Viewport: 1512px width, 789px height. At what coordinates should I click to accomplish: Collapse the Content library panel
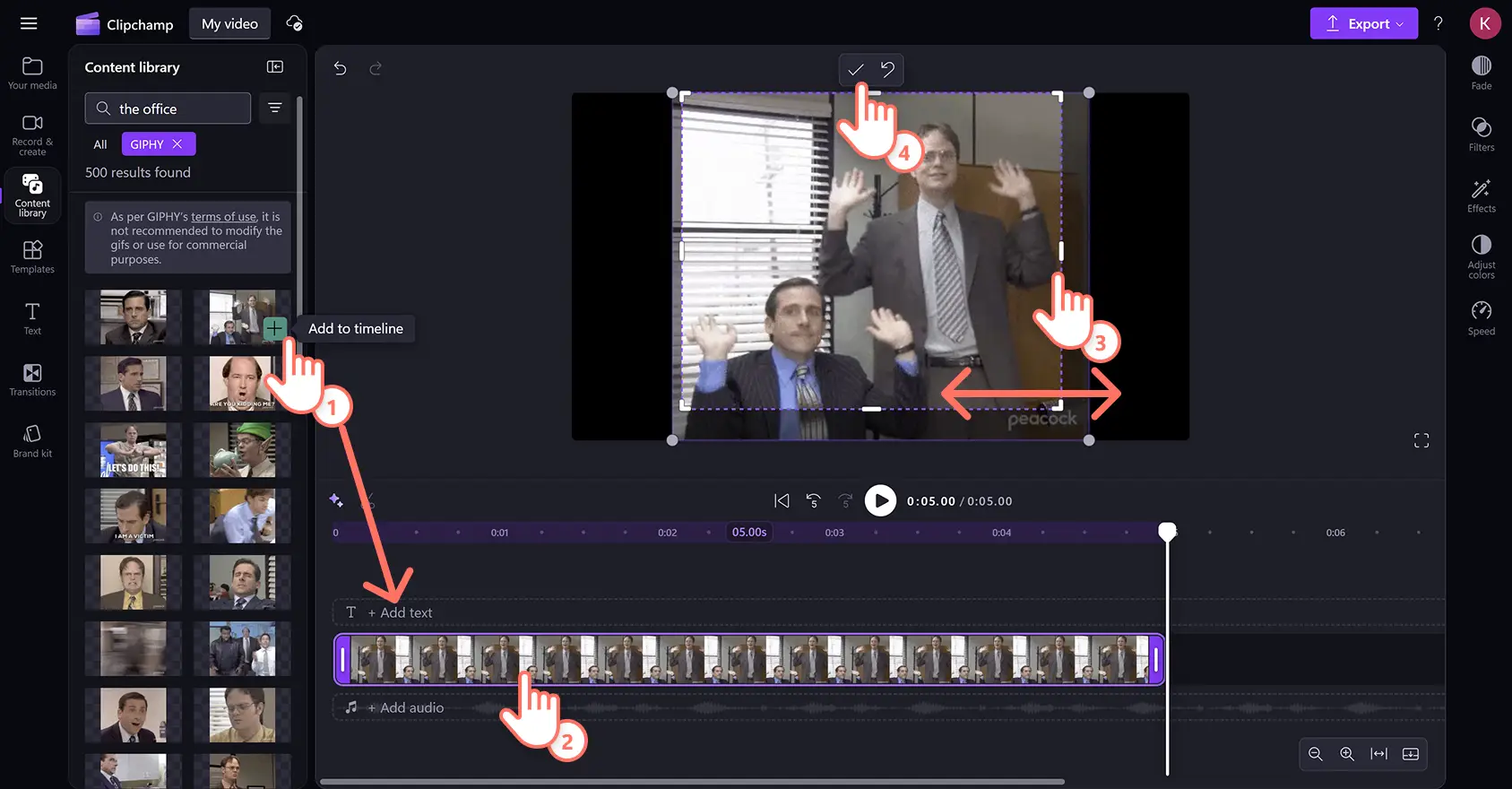[275, 67]
